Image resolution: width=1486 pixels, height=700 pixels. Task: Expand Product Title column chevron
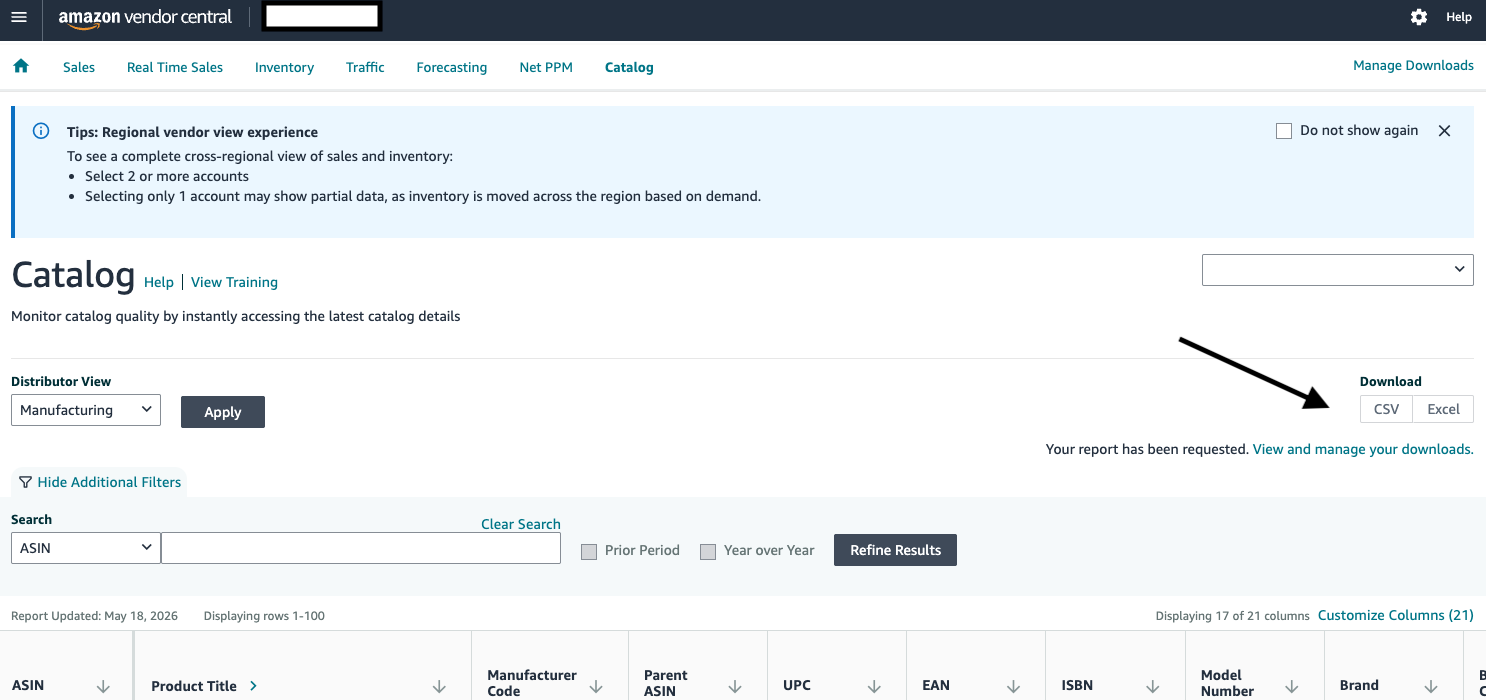tap(253, 685)
